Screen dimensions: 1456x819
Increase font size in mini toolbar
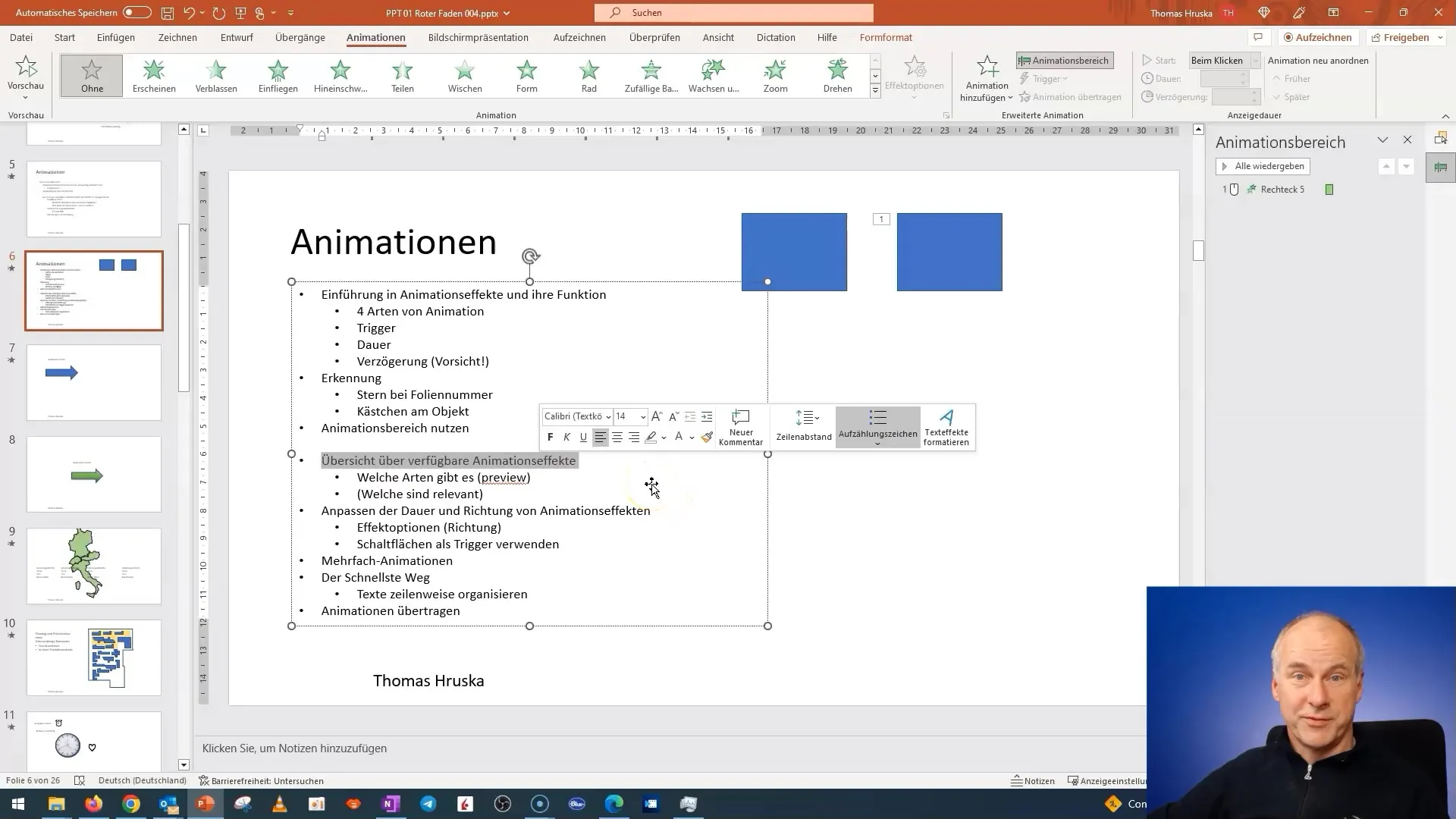(x=657, y=416)
